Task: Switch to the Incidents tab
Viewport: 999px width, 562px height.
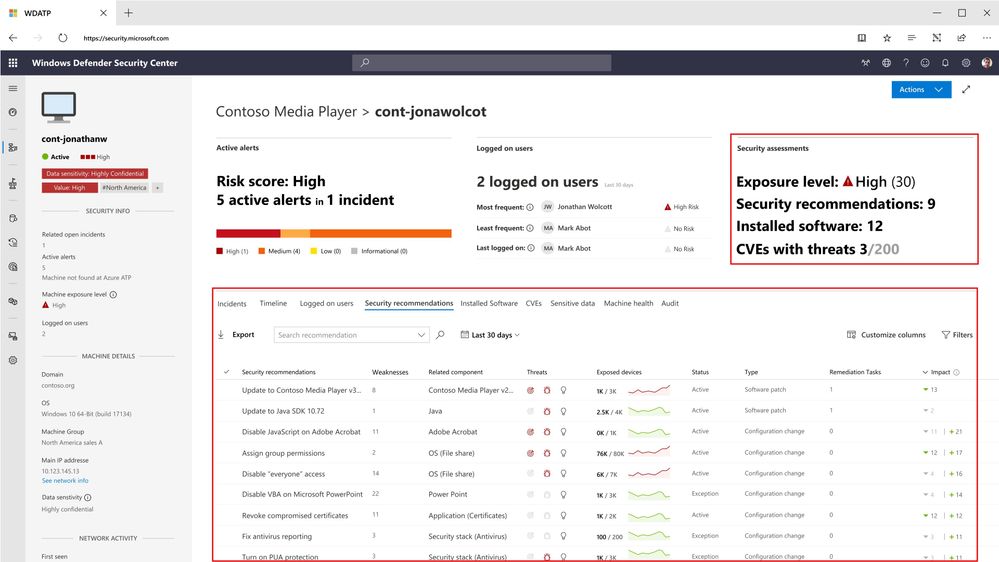Action: [x=232, y=303]
